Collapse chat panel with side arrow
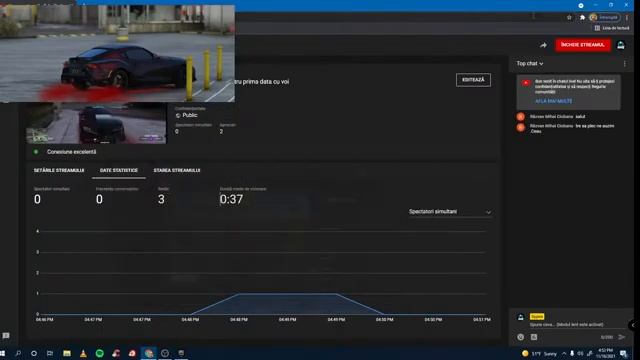This screenshot has height=360, width=640. pos(633,325)
